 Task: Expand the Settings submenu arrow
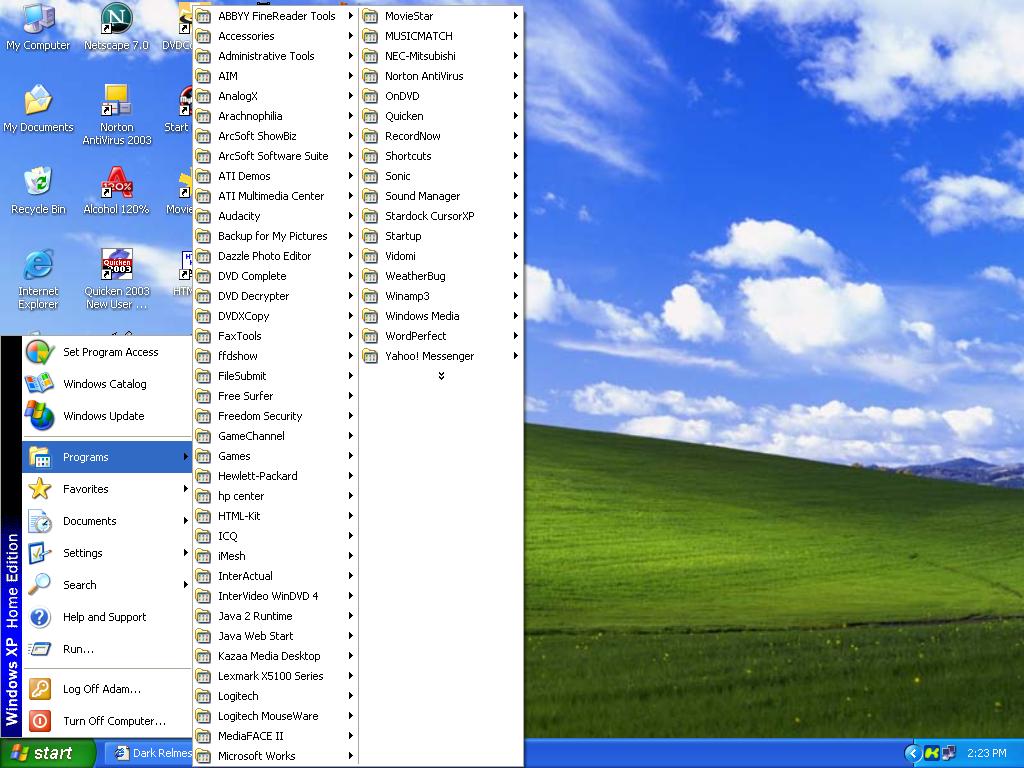pos(186,553)
